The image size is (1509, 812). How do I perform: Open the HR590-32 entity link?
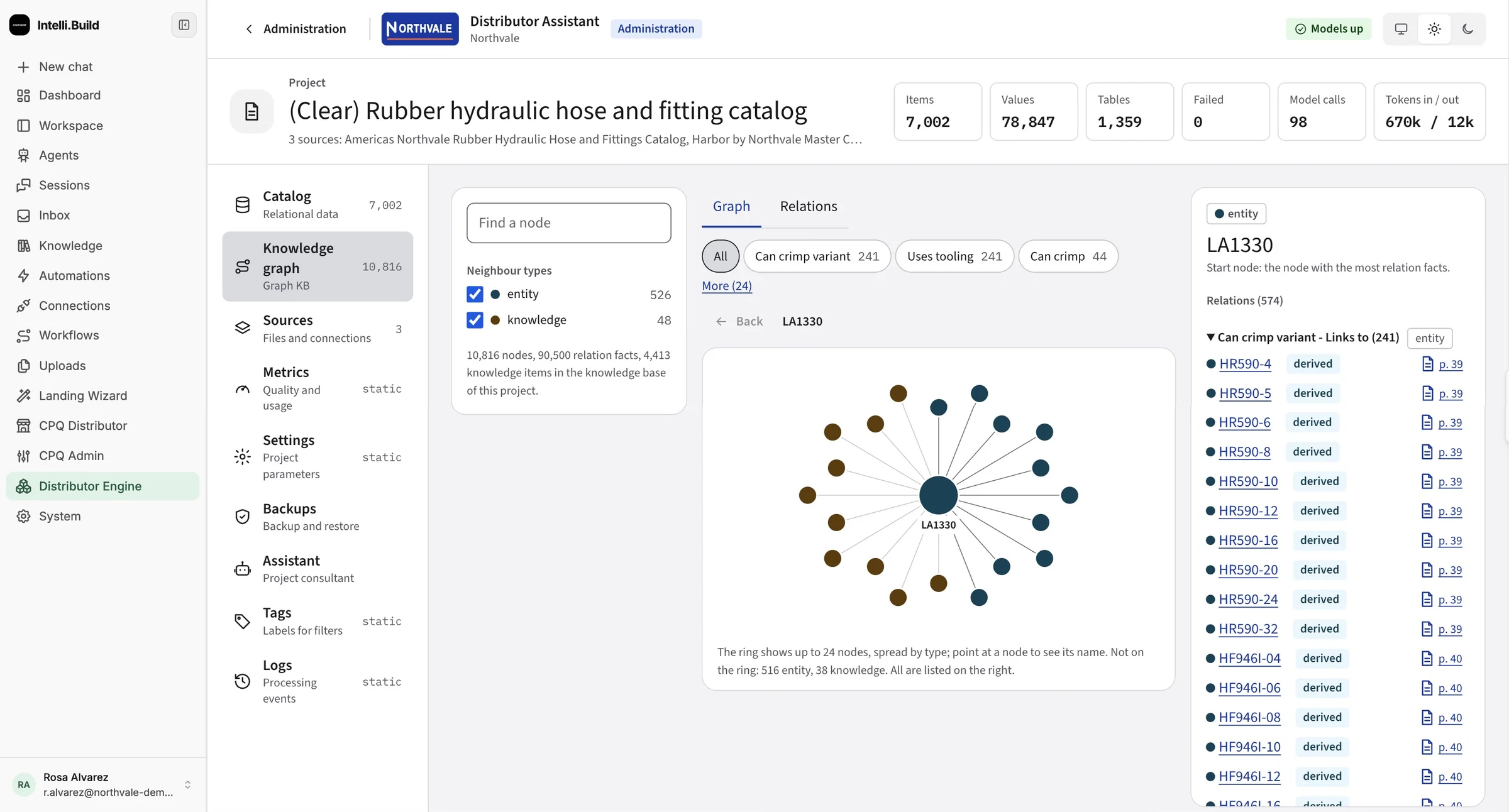coord(1248,629)
